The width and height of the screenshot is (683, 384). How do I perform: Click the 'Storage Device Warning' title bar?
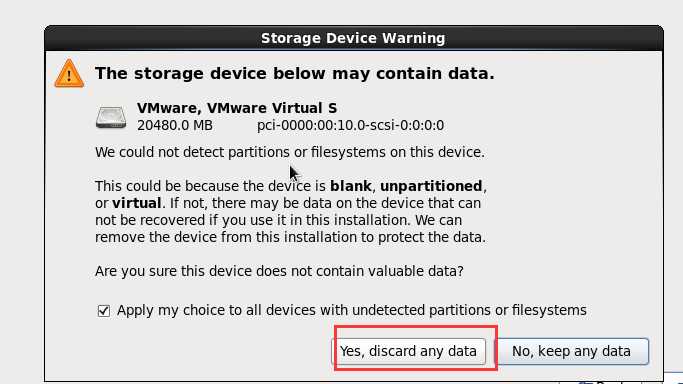click(353, 38)
